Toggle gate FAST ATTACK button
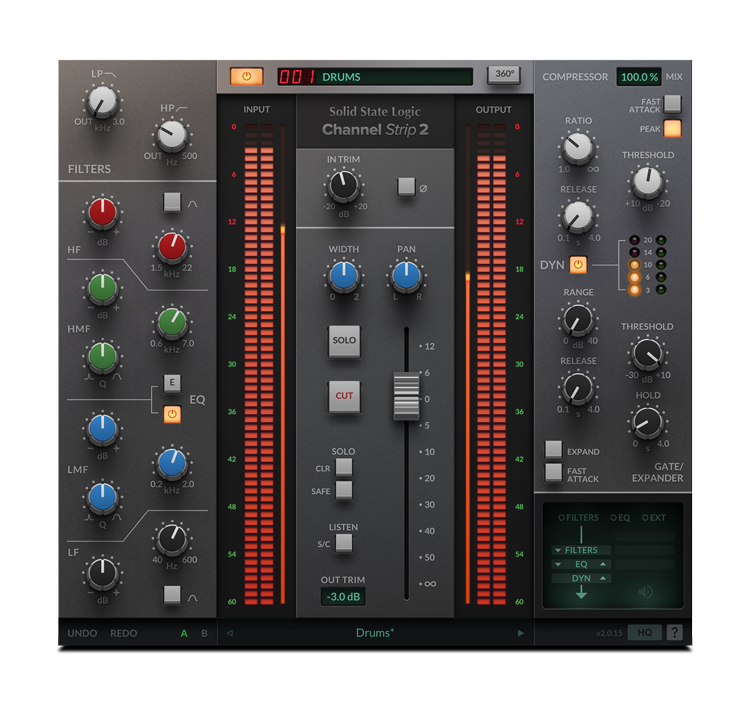 [553, 473]
